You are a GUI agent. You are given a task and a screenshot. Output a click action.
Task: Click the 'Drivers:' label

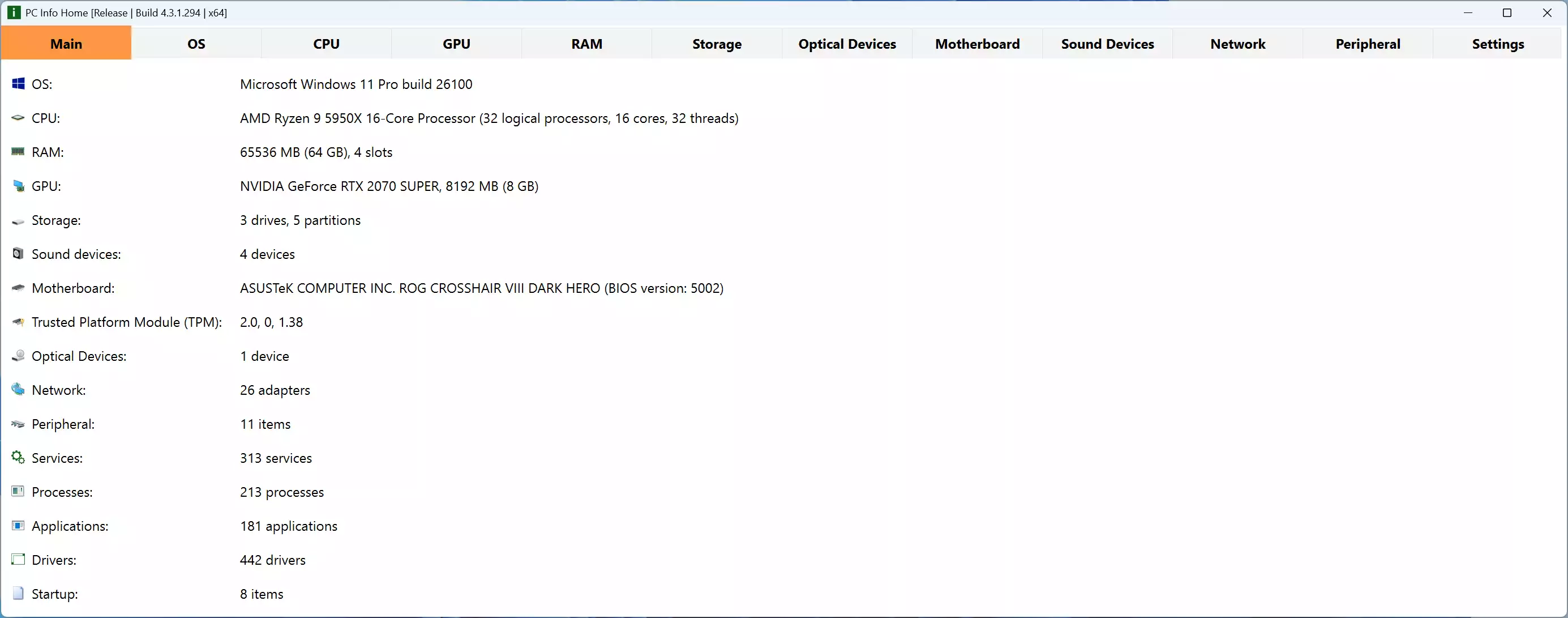point(54,560)
